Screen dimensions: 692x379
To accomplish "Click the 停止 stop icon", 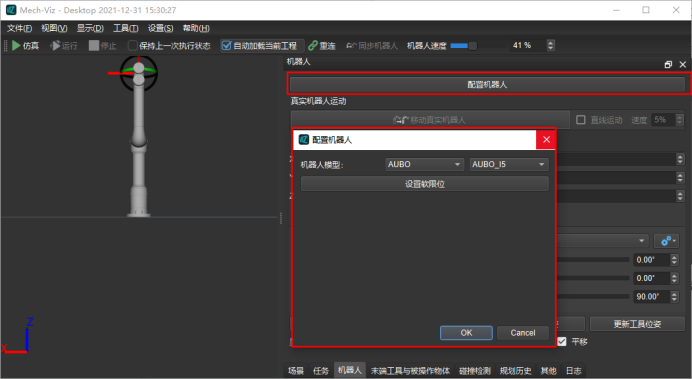I will (94, 45).
